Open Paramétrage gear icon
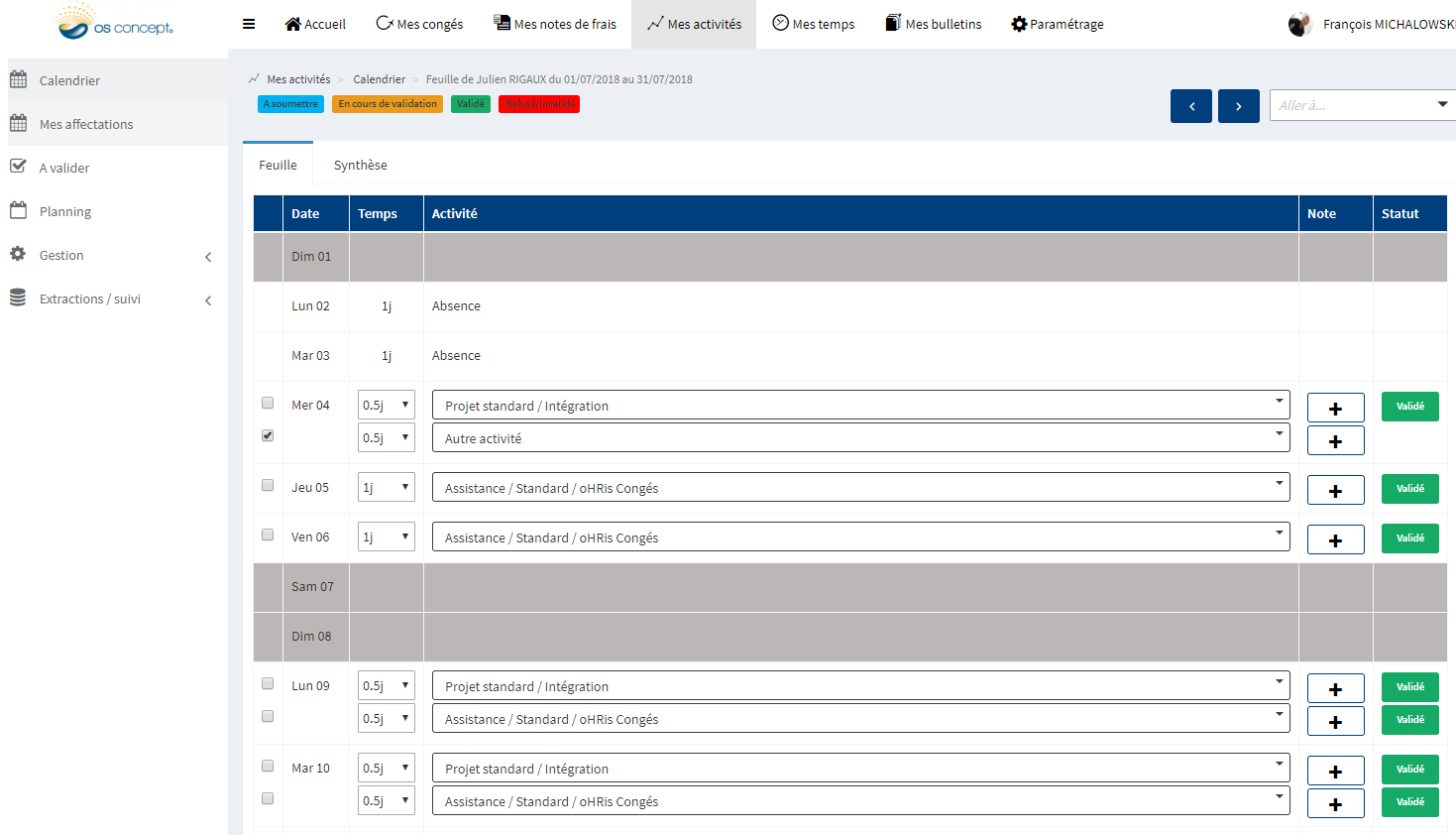Viewport: 1456px width, 835px height. [x=1019, y=24]
